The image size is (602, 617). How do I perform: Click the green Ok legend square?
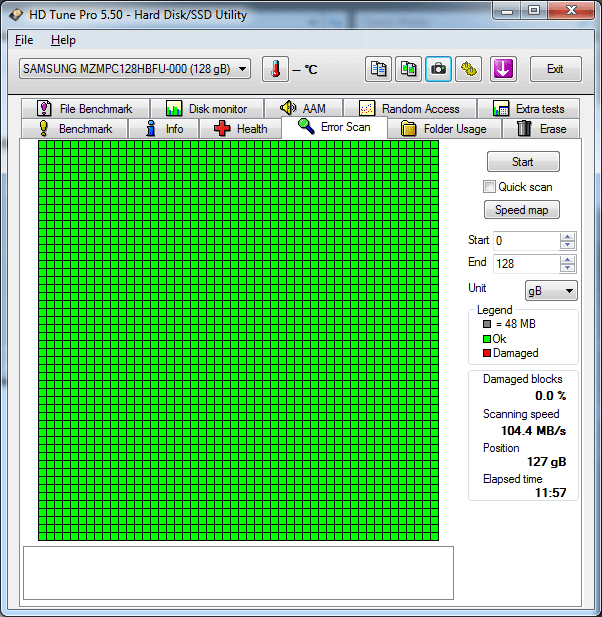tap(487, 339)
